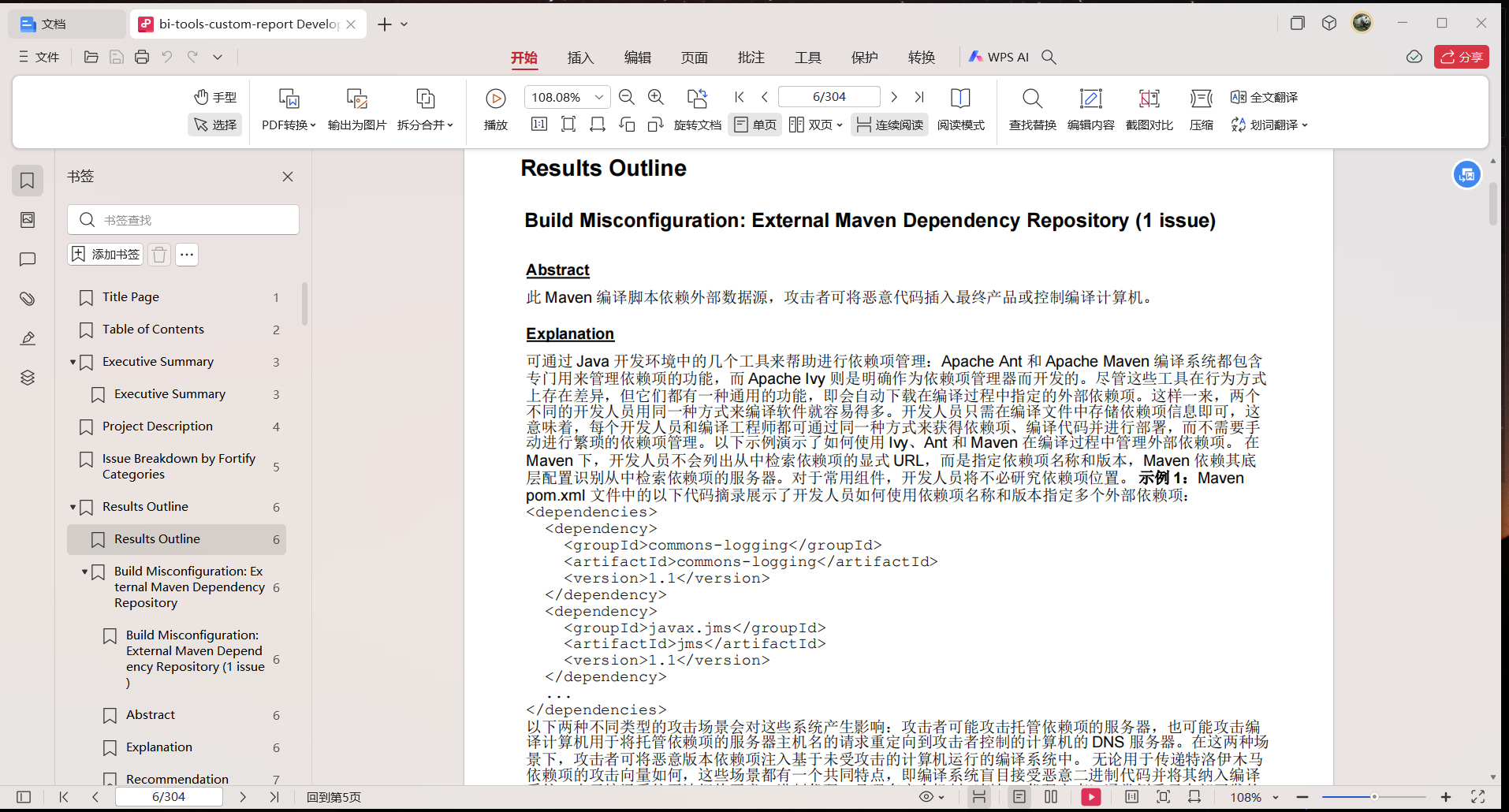This screenshot has height=812, width=1509.
Task: Collapse top-level Results Outline bookmark
Action: pos(73,507)
